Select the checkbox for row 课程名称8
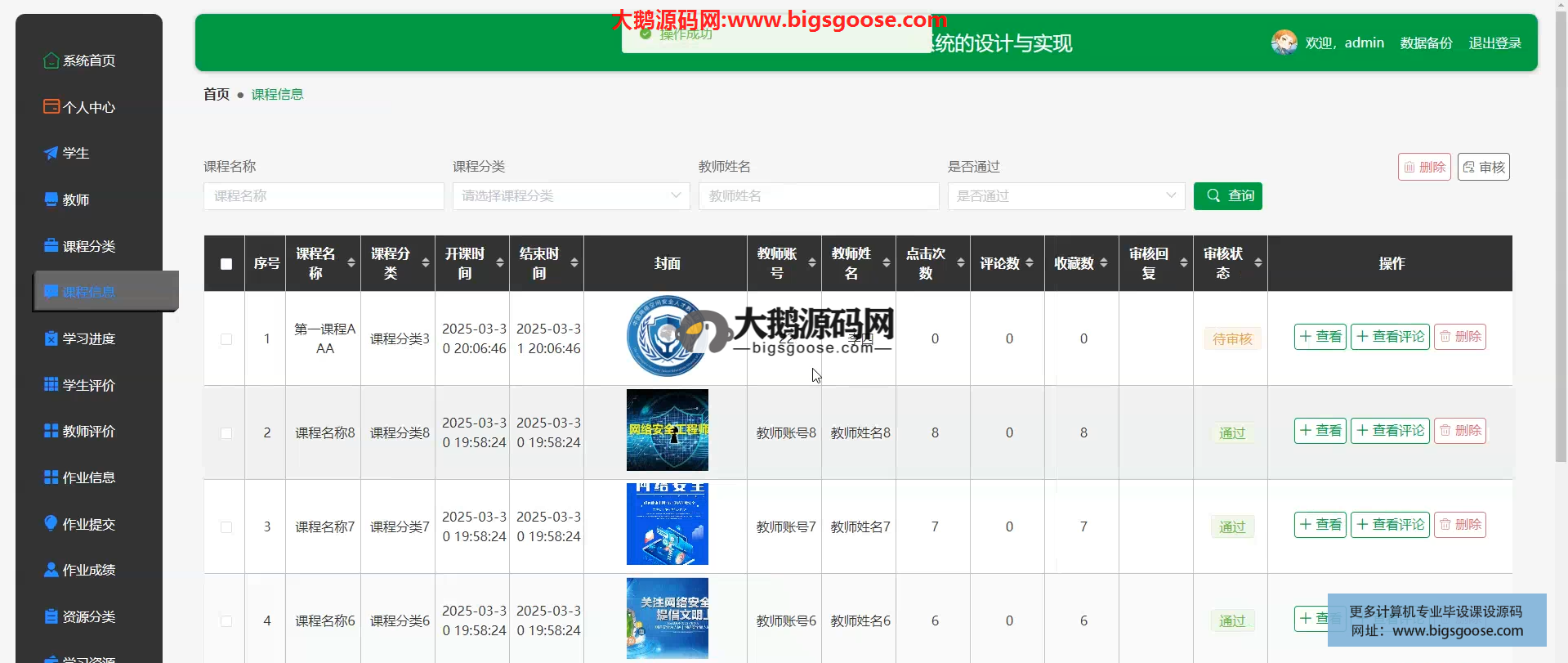 click(x=226, y=433)
